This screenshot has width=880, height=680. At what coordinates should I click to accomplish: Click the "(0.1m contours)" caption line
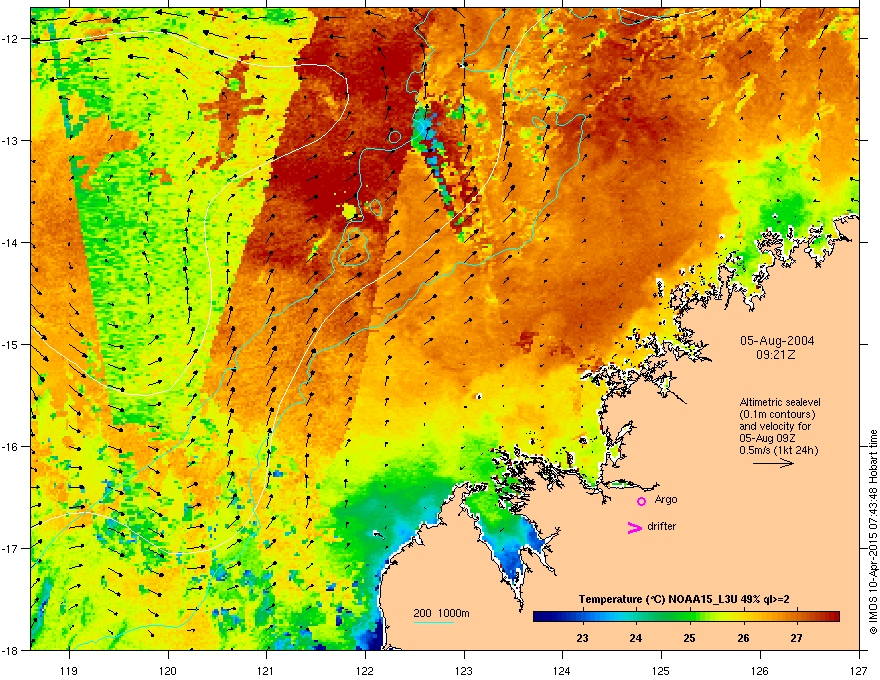click(x=777, y=415)
